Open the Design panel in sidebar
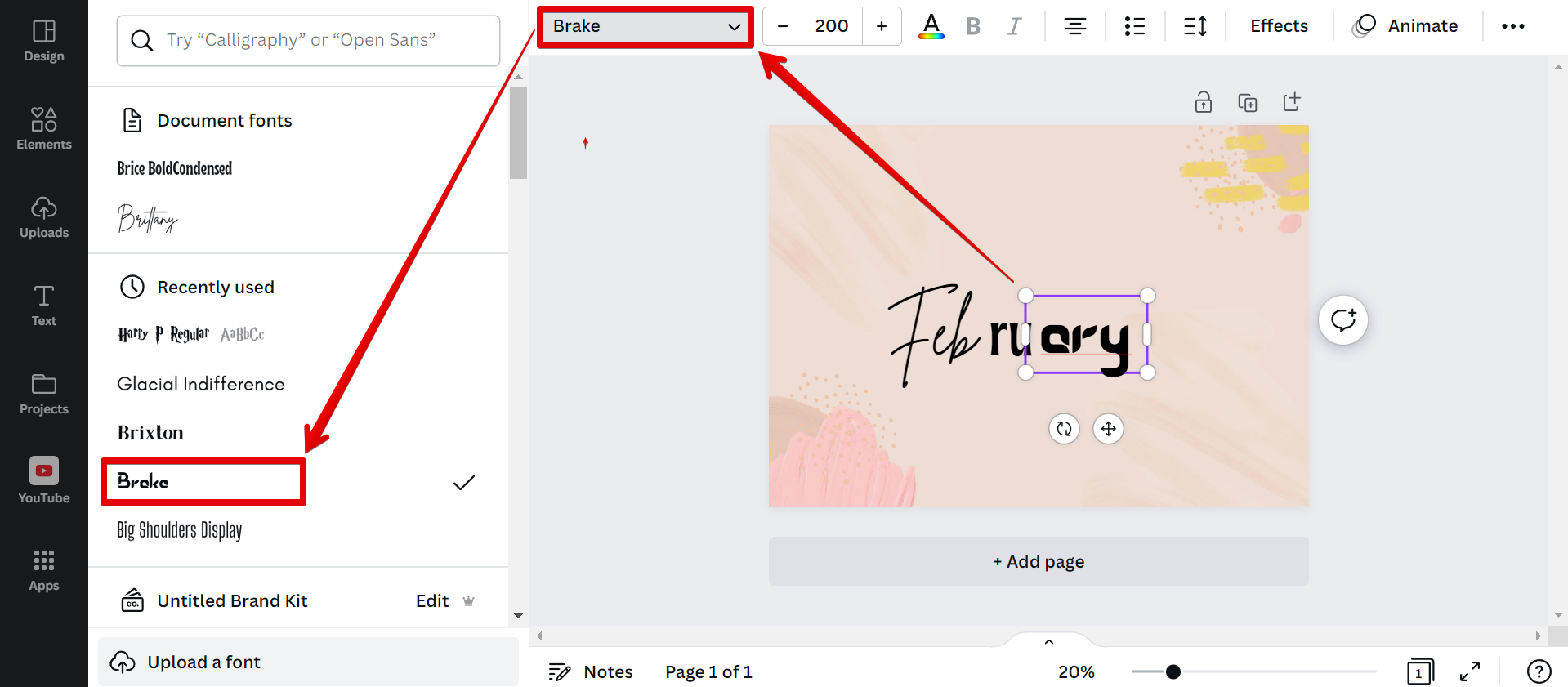 tap(44, 41)
